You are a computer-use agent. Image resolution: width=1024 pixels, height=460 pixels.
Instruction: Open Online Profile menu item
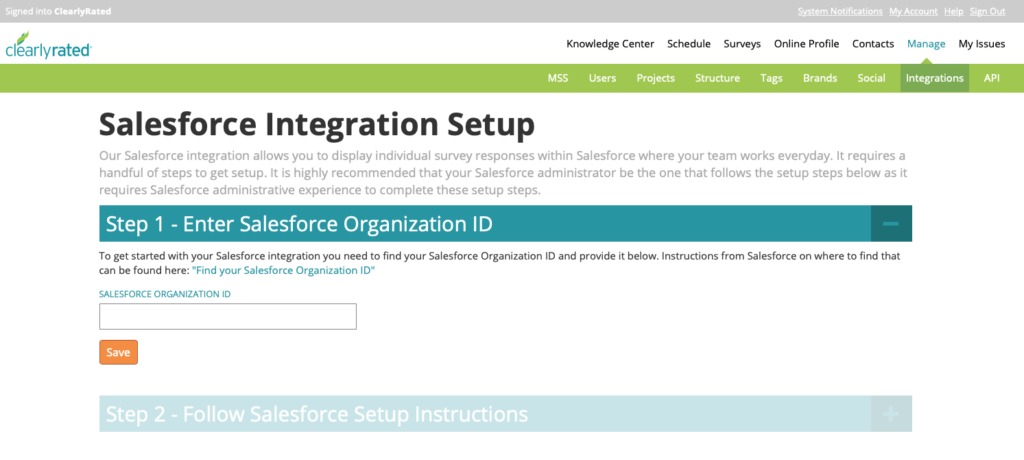pos(807,44)
